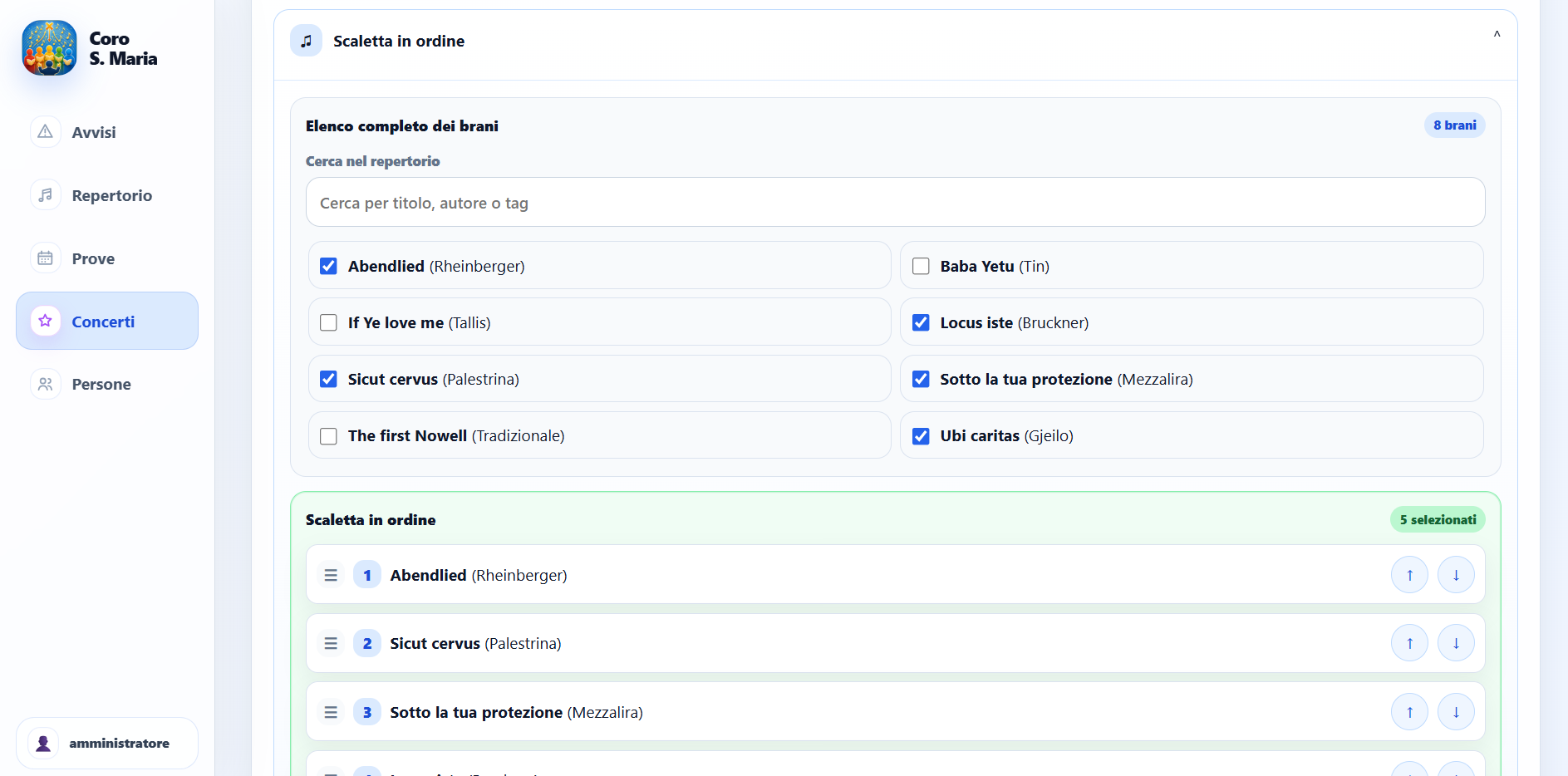Viewport: 1568px width, 776px height.
Task: Move Sotto la tua protezione down
Action: [x=1456, y=712]
